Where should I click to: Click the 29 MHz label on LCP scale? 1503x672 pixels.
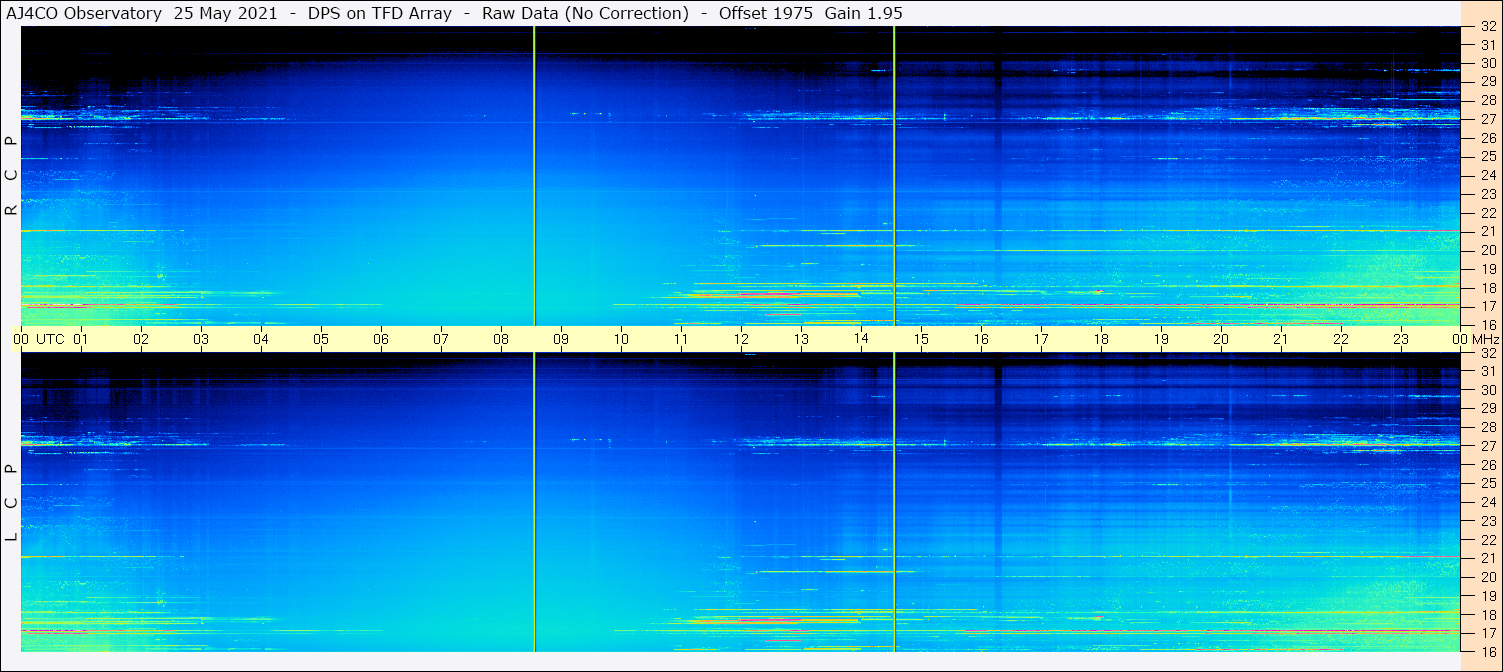(x=1487, y=409)
